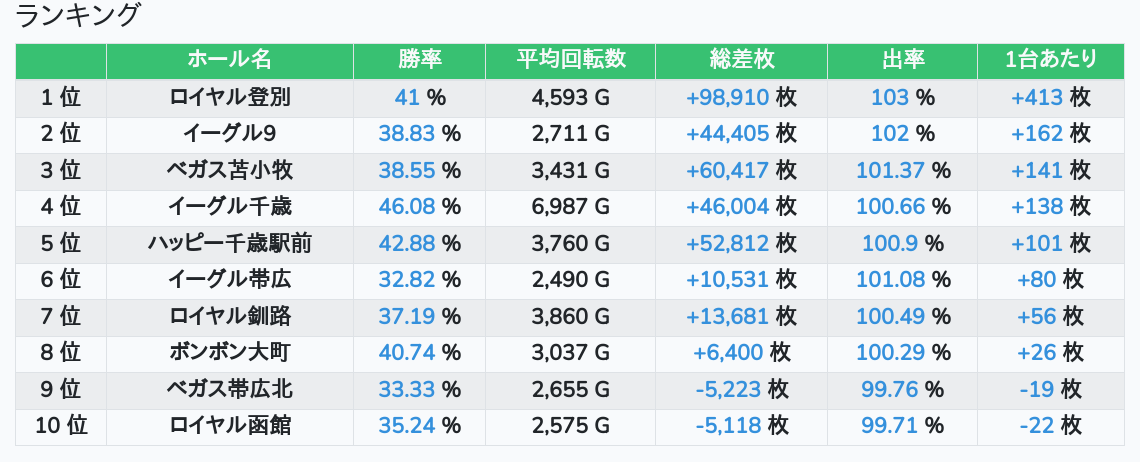
Task: Select the +80 per-machine value for イーグル帯広
Action: coord(1037,280)
